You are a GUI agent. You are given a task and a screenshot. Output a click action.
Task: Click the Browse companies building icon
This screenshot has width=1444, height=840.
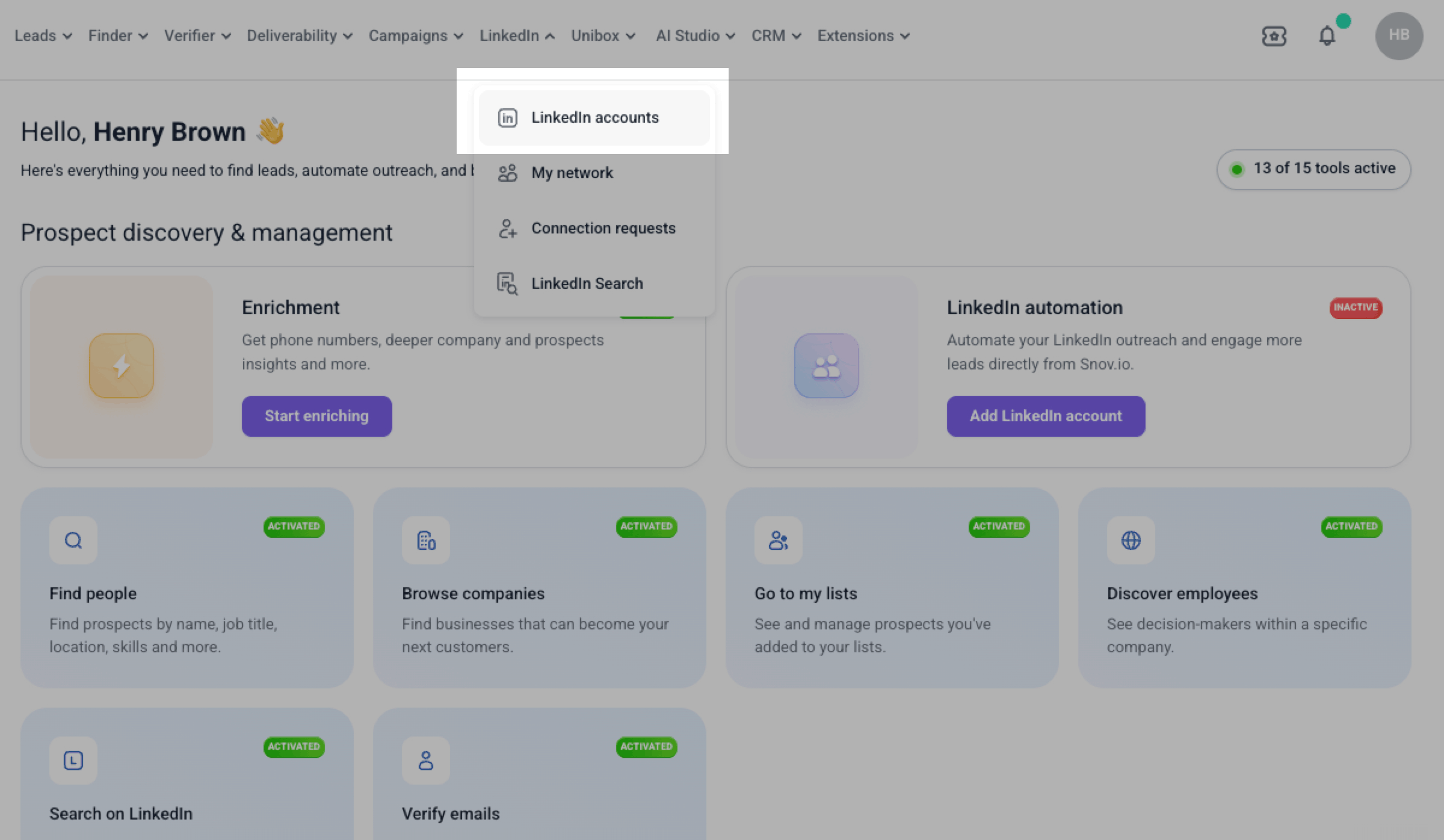[426, 540]
